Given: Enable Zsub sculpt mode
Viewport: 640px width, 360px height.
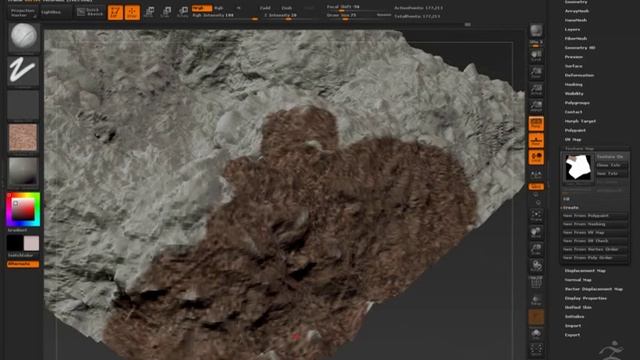Looking at the screenshot, I should pyautogui.click(x=287, y=8).
